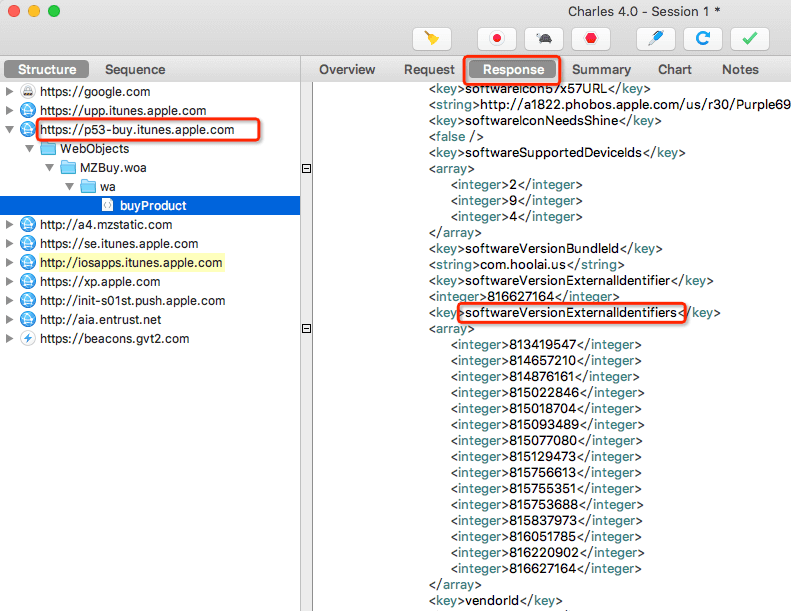Click the WebObjects folder icon
The image size is (791, 611).
tap(48, 149)
